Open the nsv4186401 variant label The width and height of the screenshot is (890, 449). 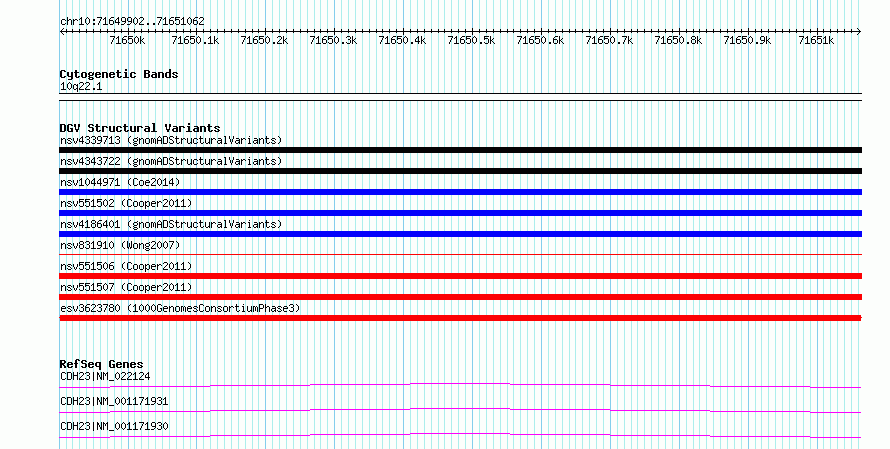click(171, 224)
